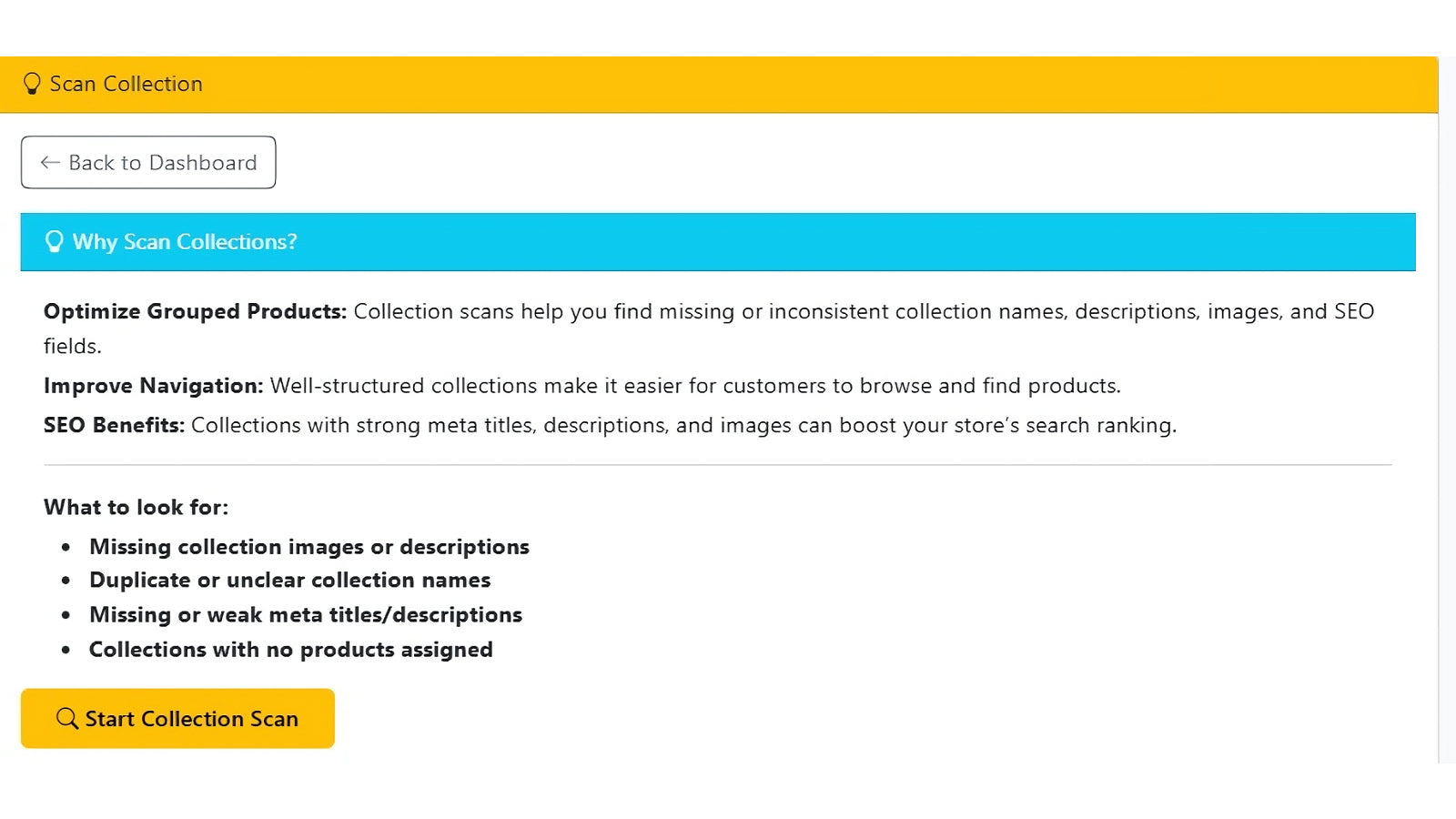Click the empty area of the yellow header bar
1456x819 pixels.
(x=819, y=85)
